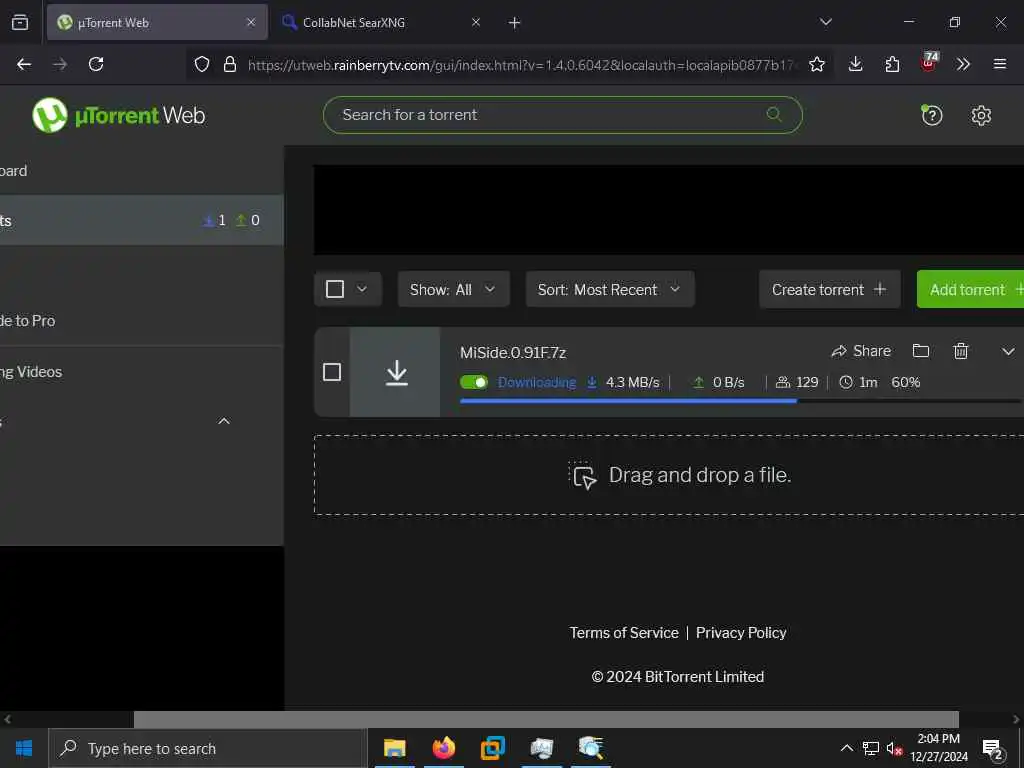Click Create torrent button
1024x768 pixels.
point(829,289)
